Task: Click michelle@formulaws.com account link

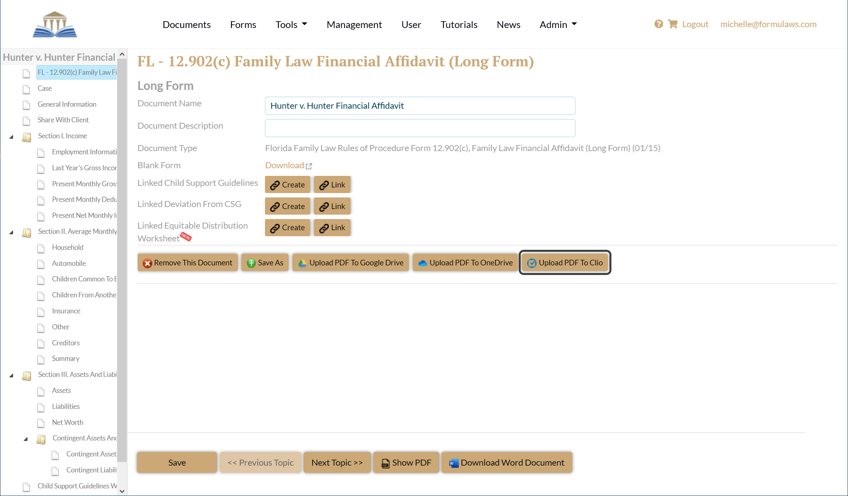Action: (768, 24)
